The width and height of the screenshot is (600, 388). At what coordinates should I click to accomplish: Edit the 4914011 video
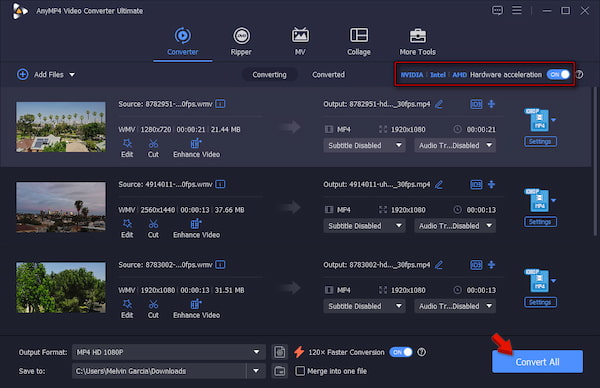(x=127, y=229)
